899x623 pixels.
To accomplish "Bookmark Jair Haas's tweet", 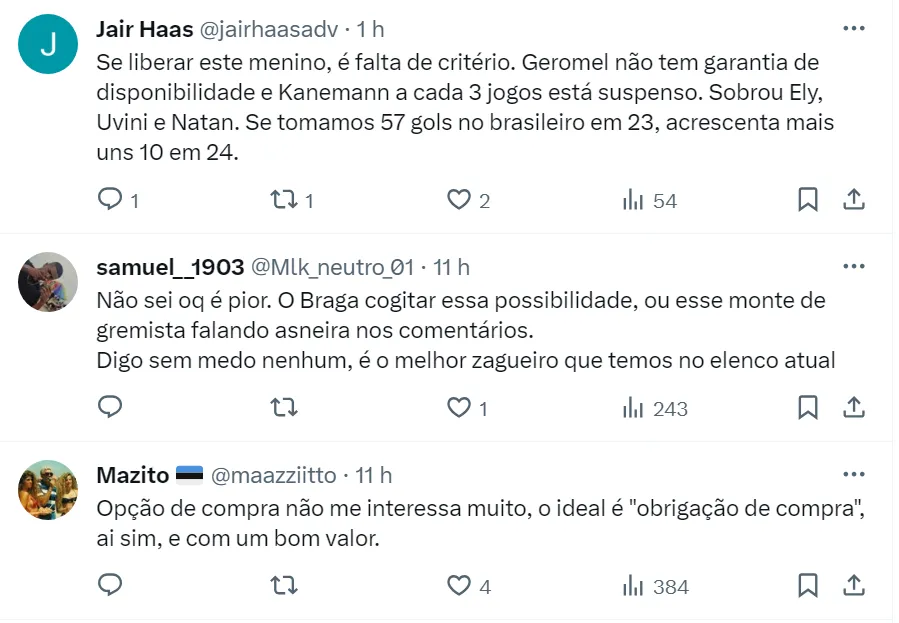I will pos(808,200).
